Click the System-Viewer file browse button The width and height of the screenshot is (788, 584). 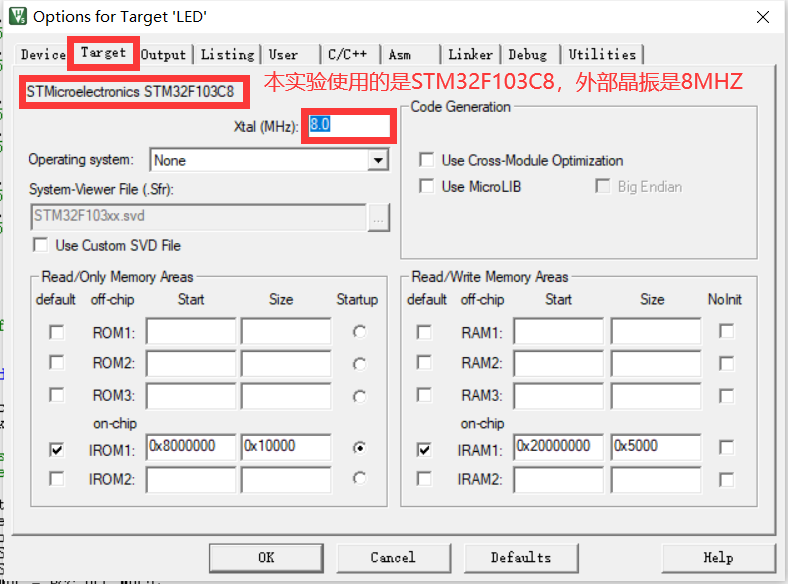378,218
